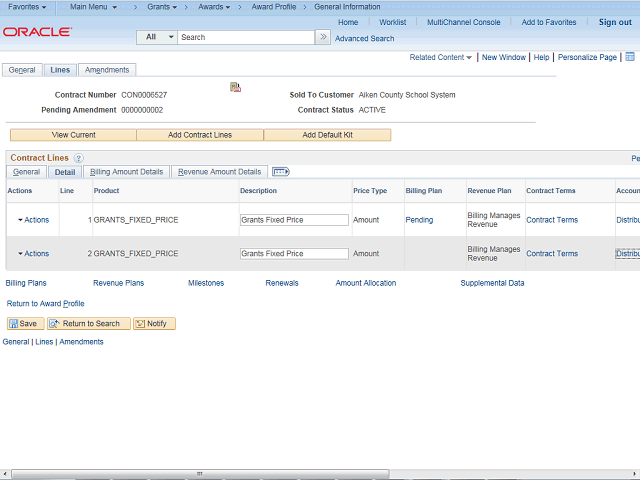The image size is (640, 480).
Task: Click Add to Favorites link
Action: 549,22
